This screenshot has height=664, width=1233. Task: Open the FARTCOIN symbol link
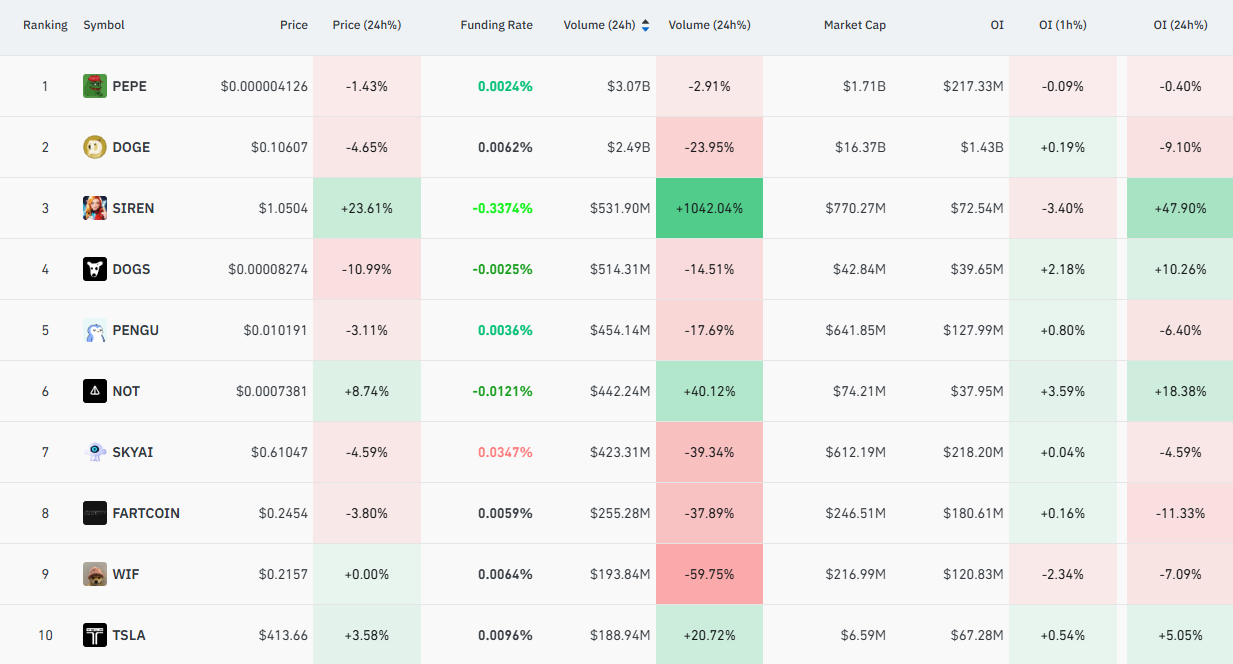point(146,513)
